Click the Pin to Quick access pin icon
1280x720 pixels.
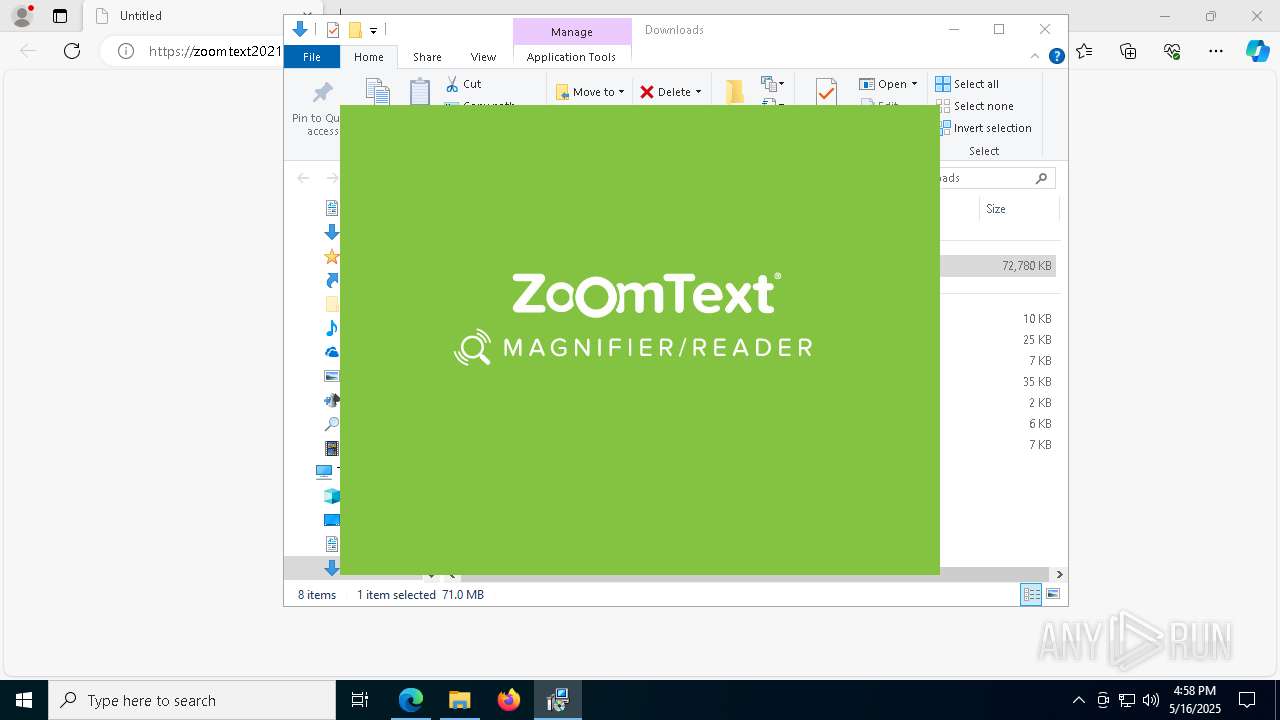(322, 93)
